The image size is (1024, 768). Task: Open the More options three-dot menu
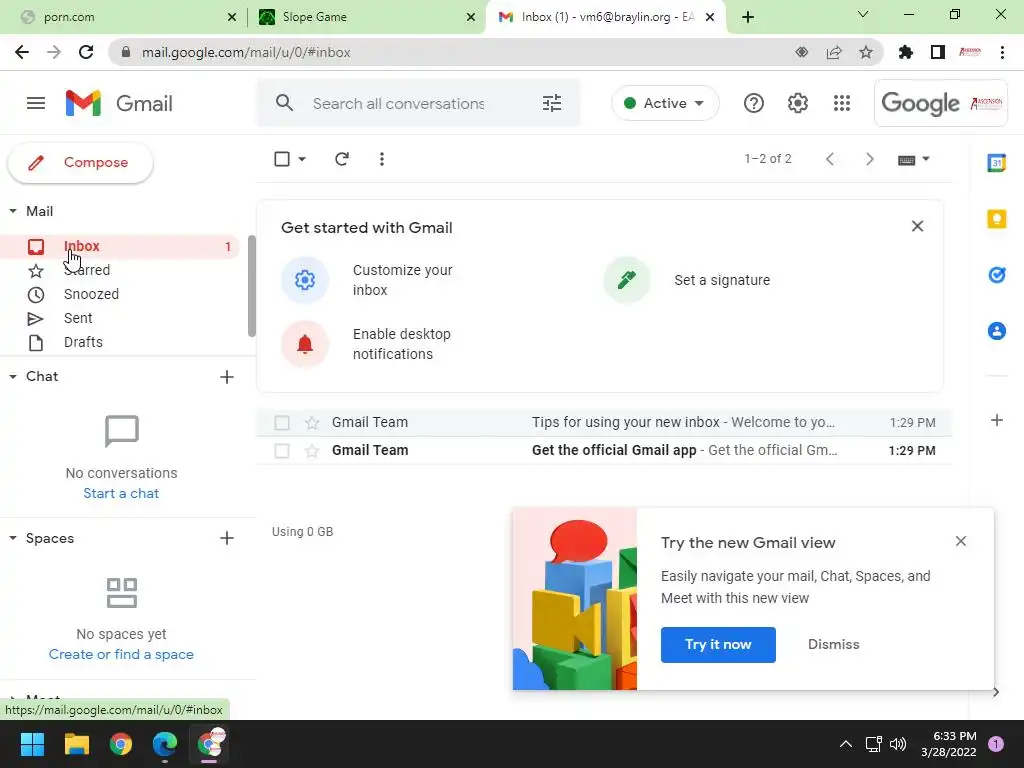point(382,159)
